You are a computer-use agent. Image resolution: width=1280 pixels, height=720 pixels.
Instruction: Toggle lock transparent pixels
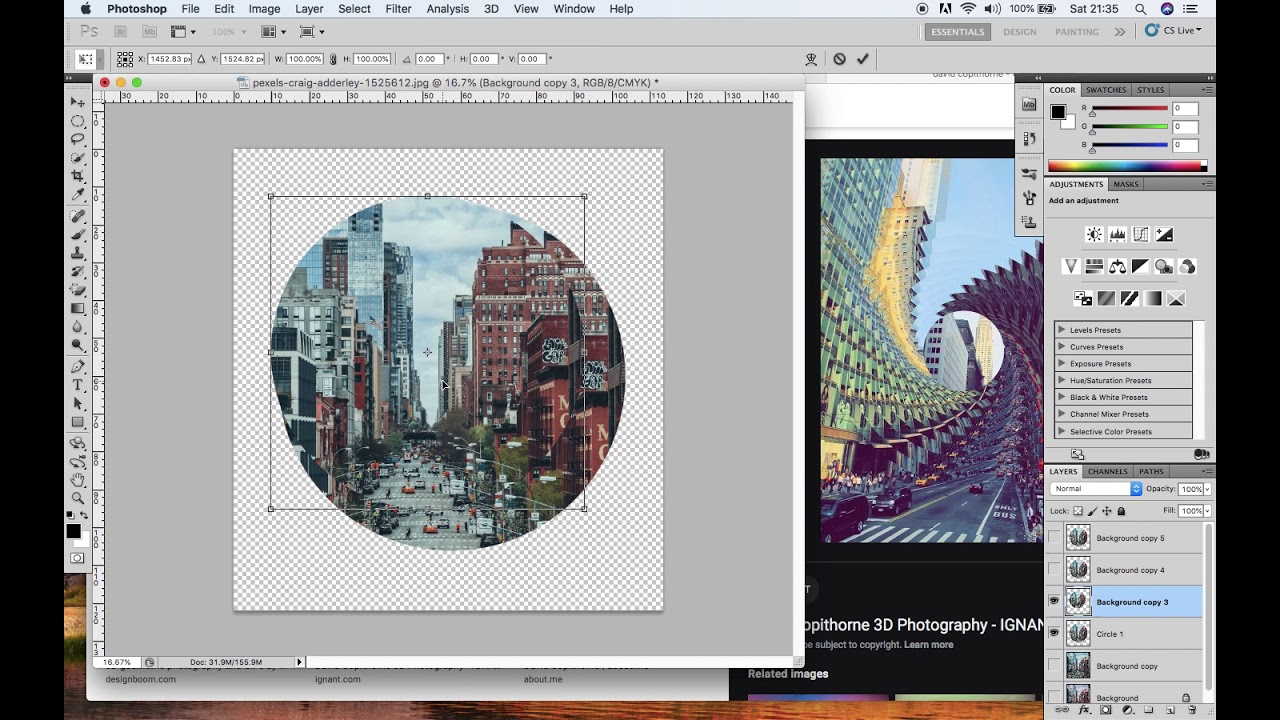1078,511
